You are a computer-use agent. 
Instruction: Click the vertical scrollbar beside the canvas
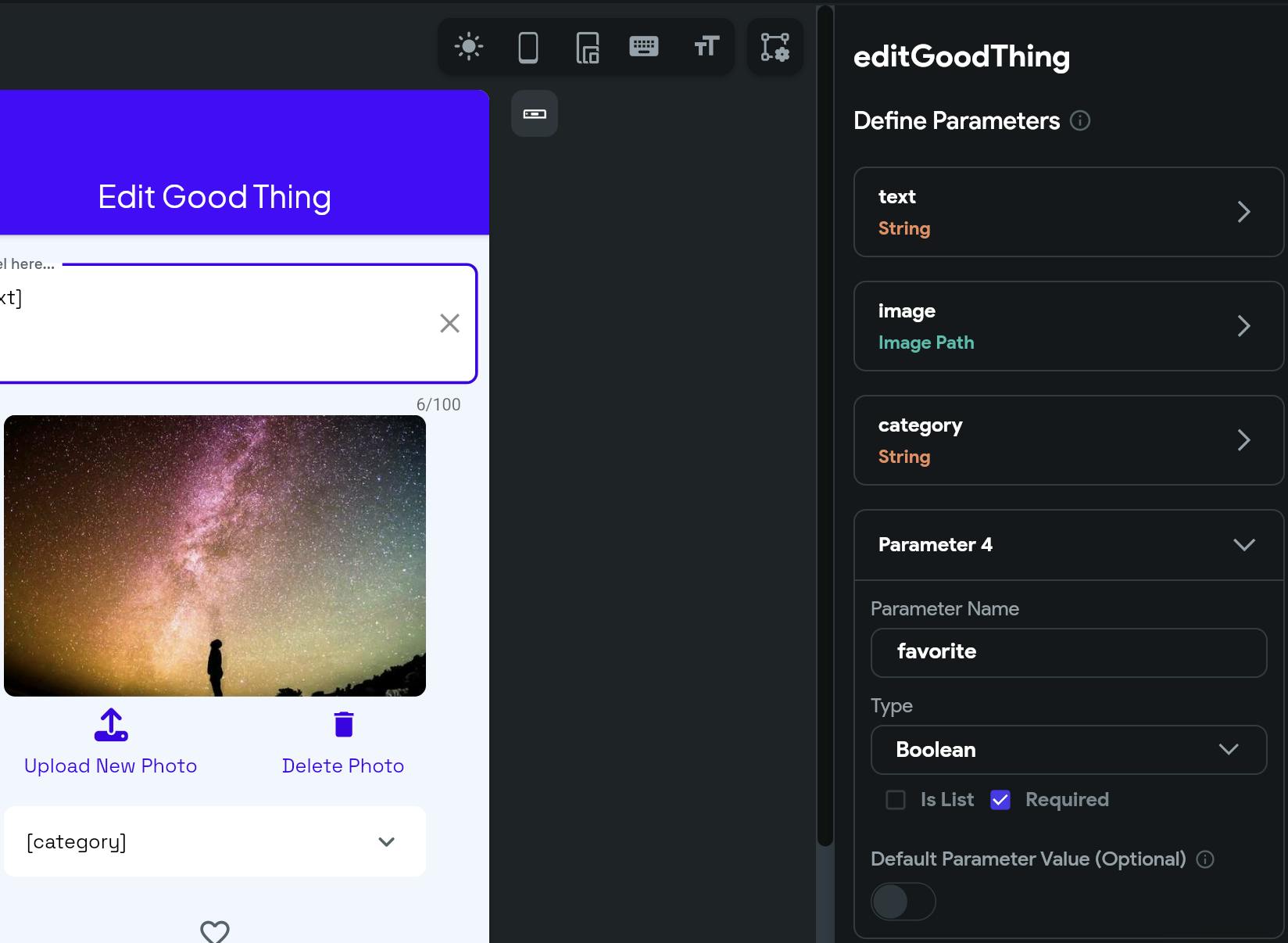pos(825,426)
